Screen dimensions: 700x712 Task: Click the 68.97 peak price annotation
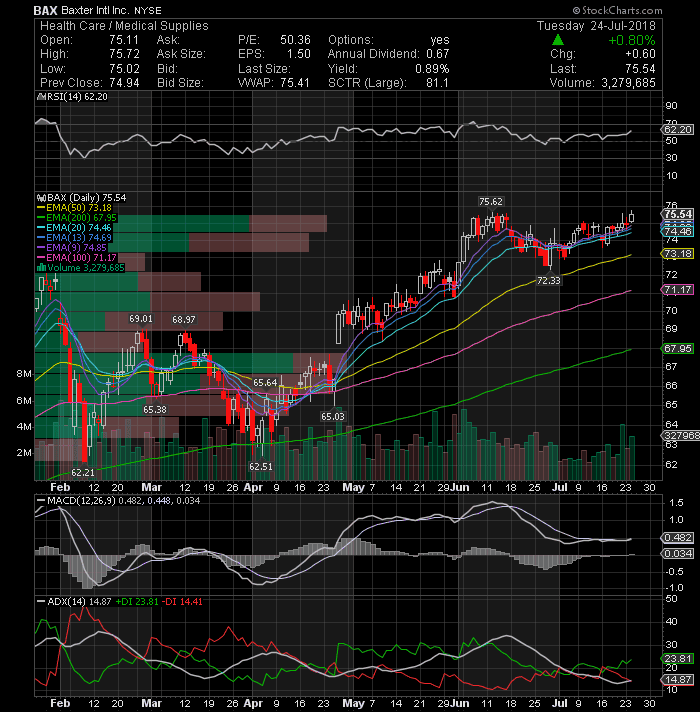(184, 320)
